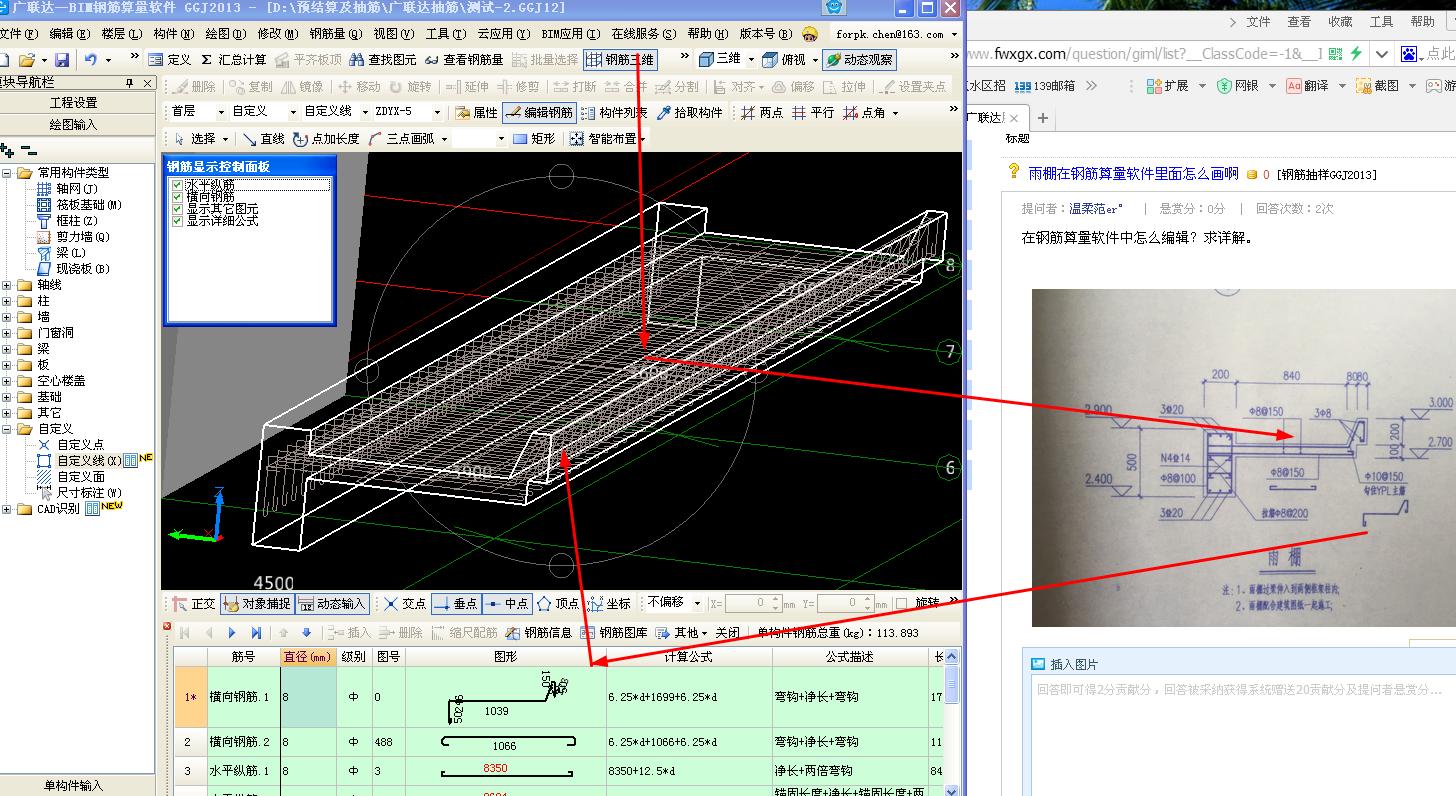This screenshot has width=1456, height=796.
Task: Expand the 墙 tree folder
Action: [x=8, y=317]
